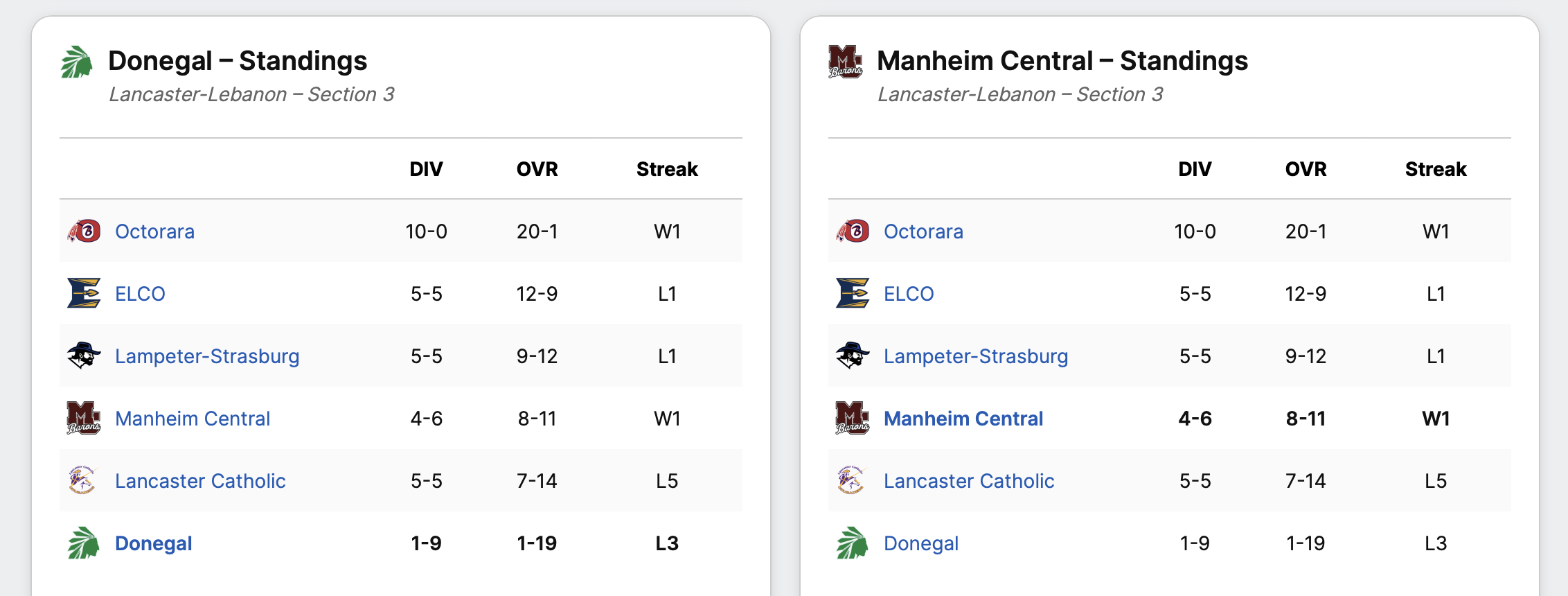The height and width of the screenshot is (596, 1568).
Task: Click ELCO logo in Donegal standings card
Action: [84, 293]
